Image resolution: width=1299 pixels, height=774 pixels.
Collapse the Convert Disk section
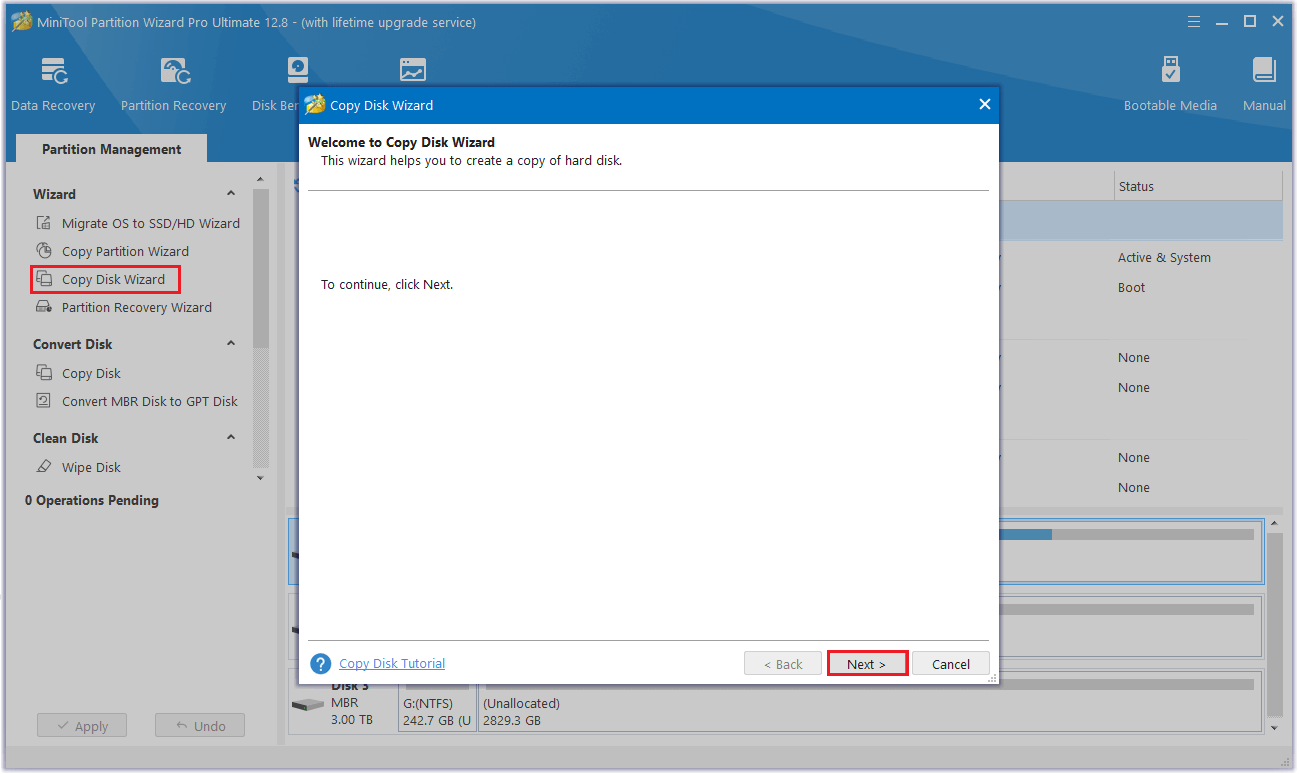coord(231,344)
